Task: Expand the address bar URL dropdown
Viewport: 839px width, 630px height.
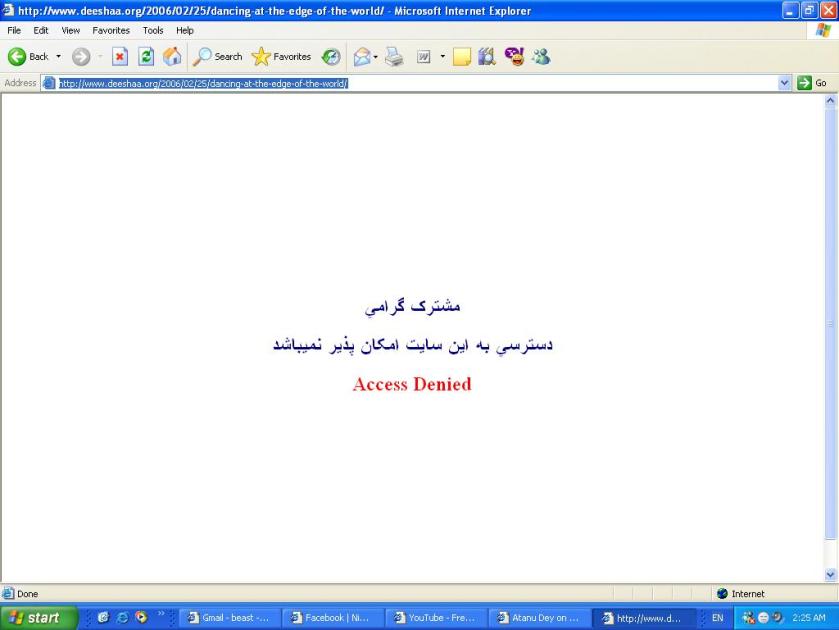Action: (784, 83)
